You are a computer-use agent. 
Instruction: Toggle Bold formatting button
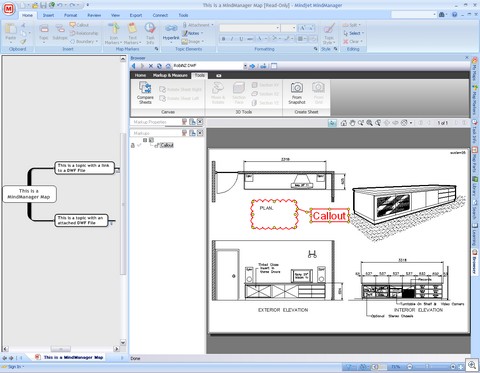pos(224,39)
